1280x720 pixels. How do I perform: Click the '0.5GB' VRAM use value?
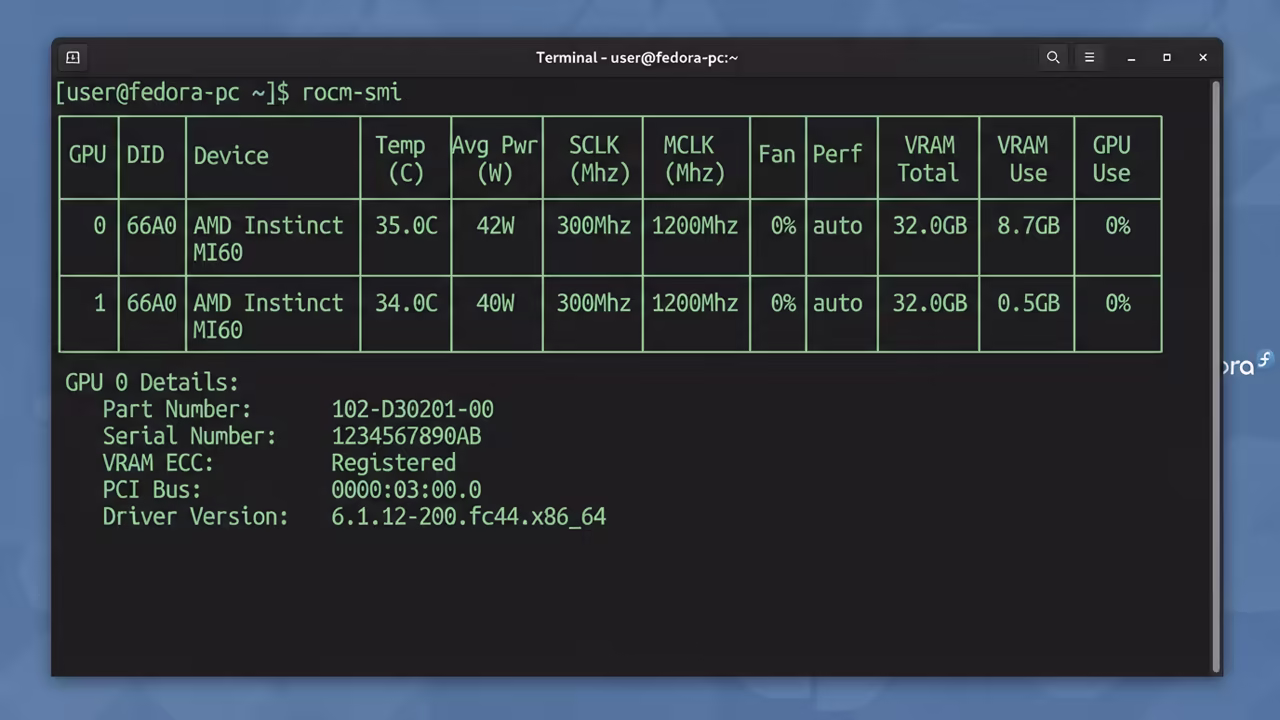[x=1028, y=303]
